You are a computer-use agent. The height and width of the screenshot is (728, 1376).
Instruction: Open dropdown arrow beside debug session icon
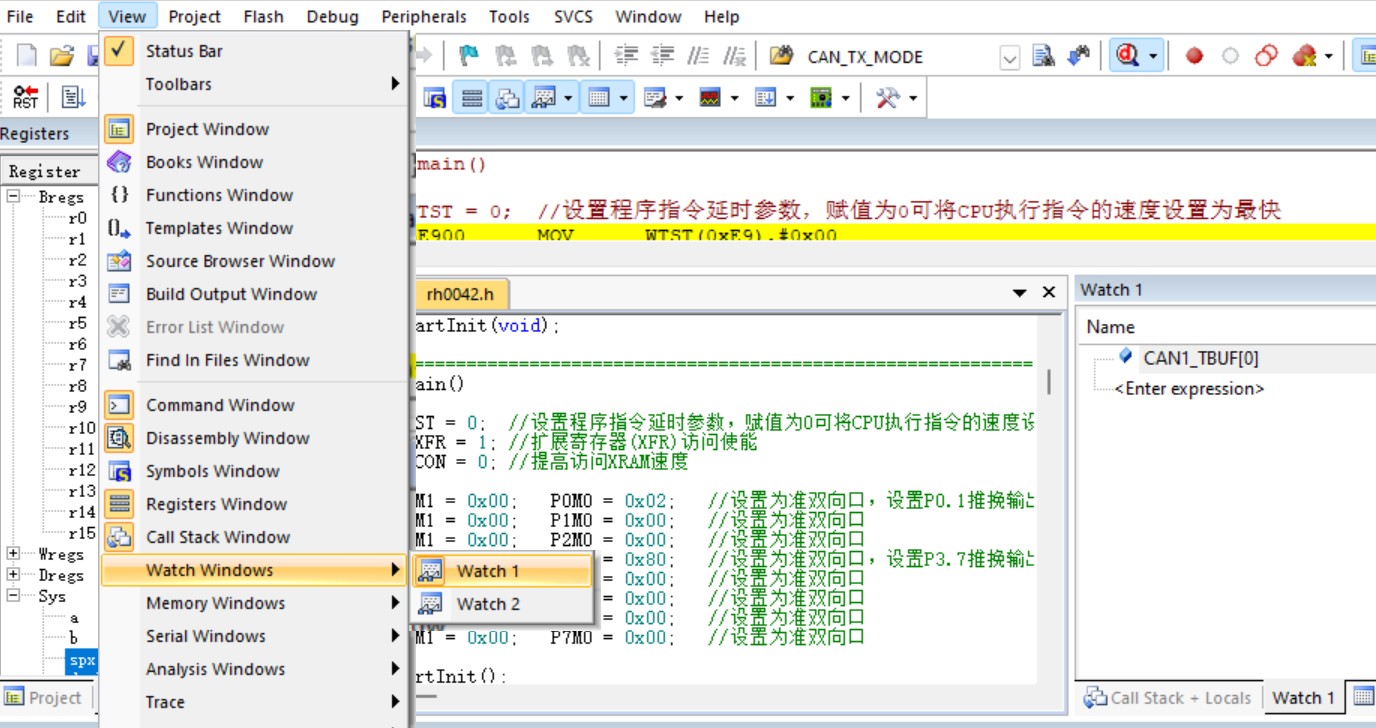[x=1153, y=57]
